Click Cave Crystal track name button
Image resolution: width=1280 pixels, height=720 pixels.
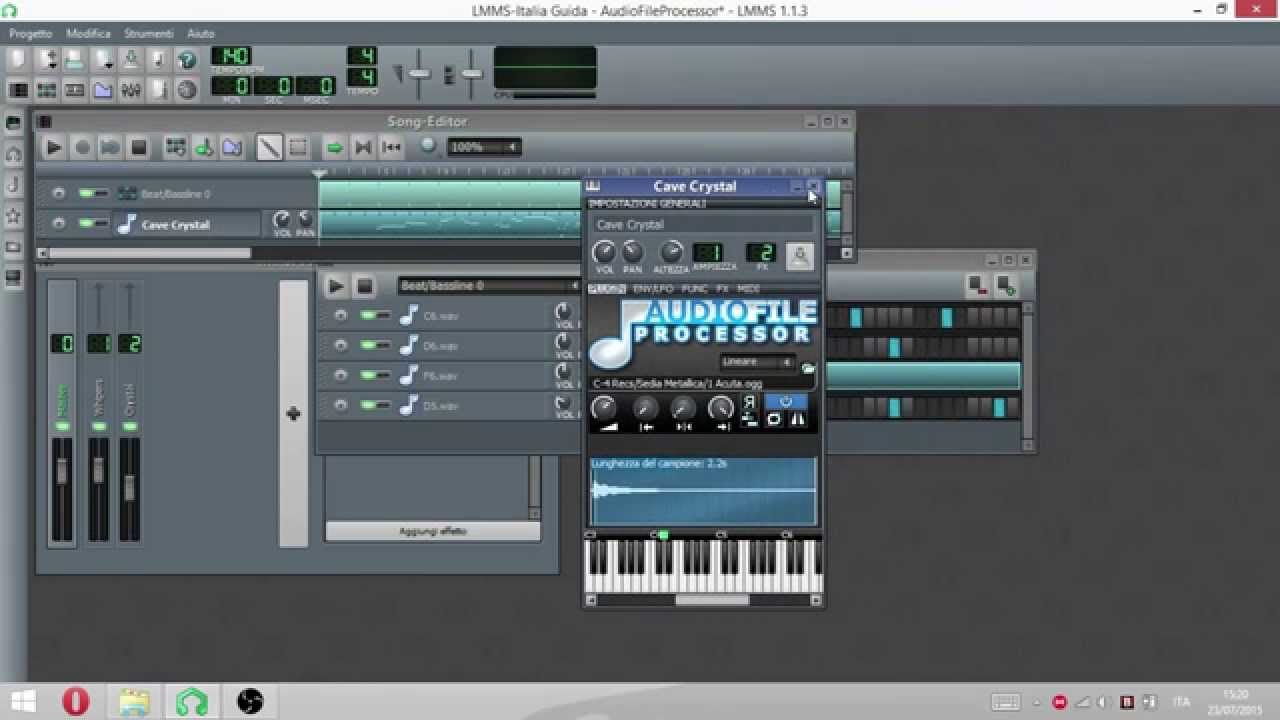(187, 224)
